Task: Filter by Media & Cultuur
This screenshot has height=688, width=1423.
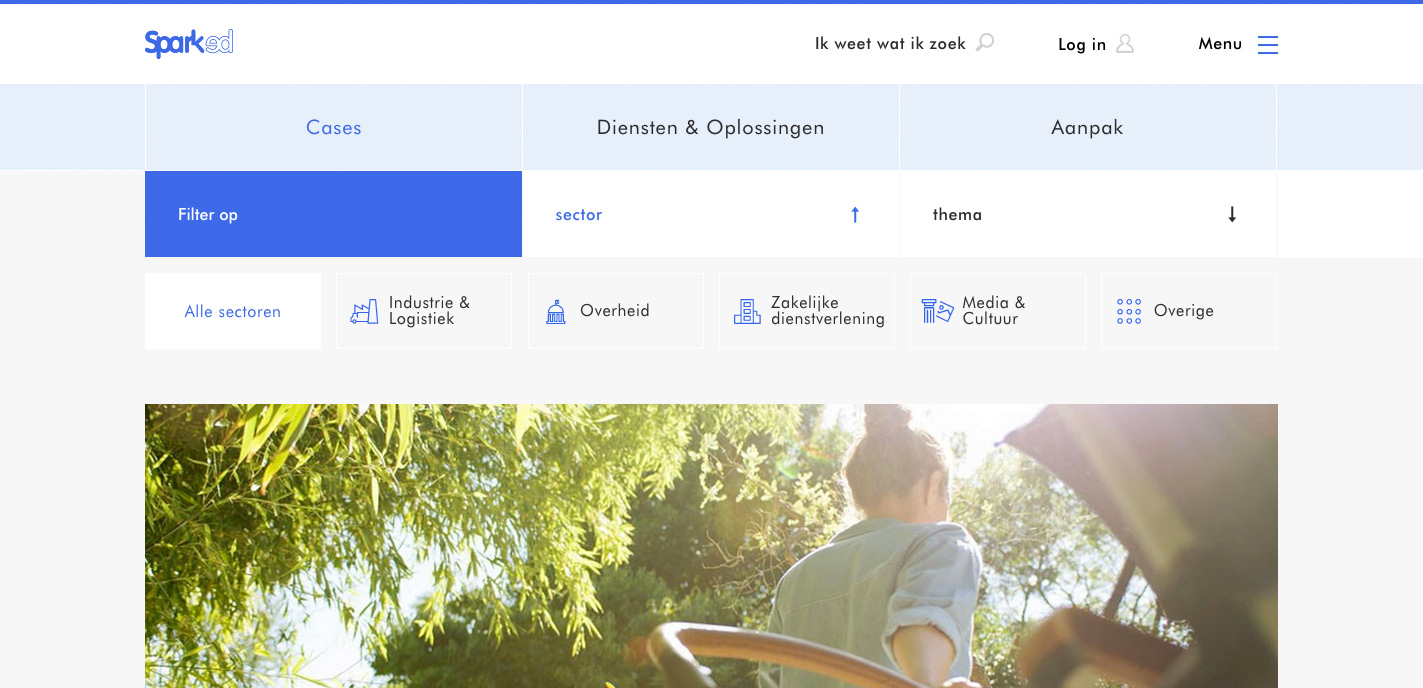Action: click(998, 311)
